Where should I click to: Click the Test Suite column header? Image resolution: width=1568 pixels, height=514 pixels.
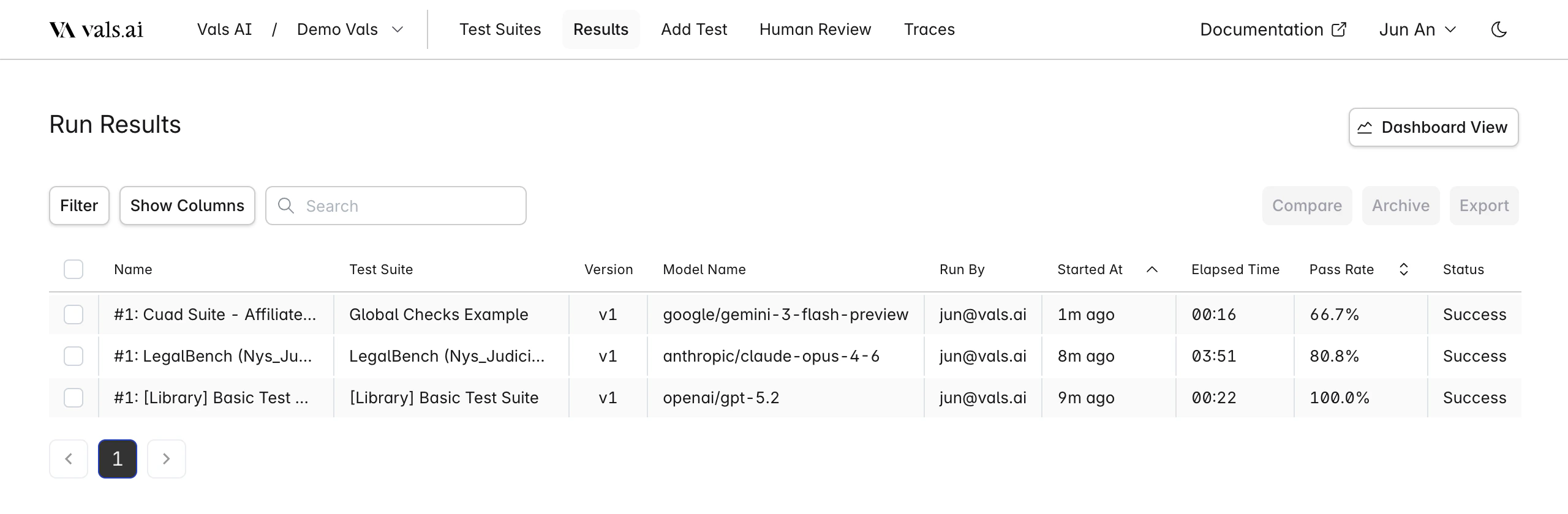381,269
